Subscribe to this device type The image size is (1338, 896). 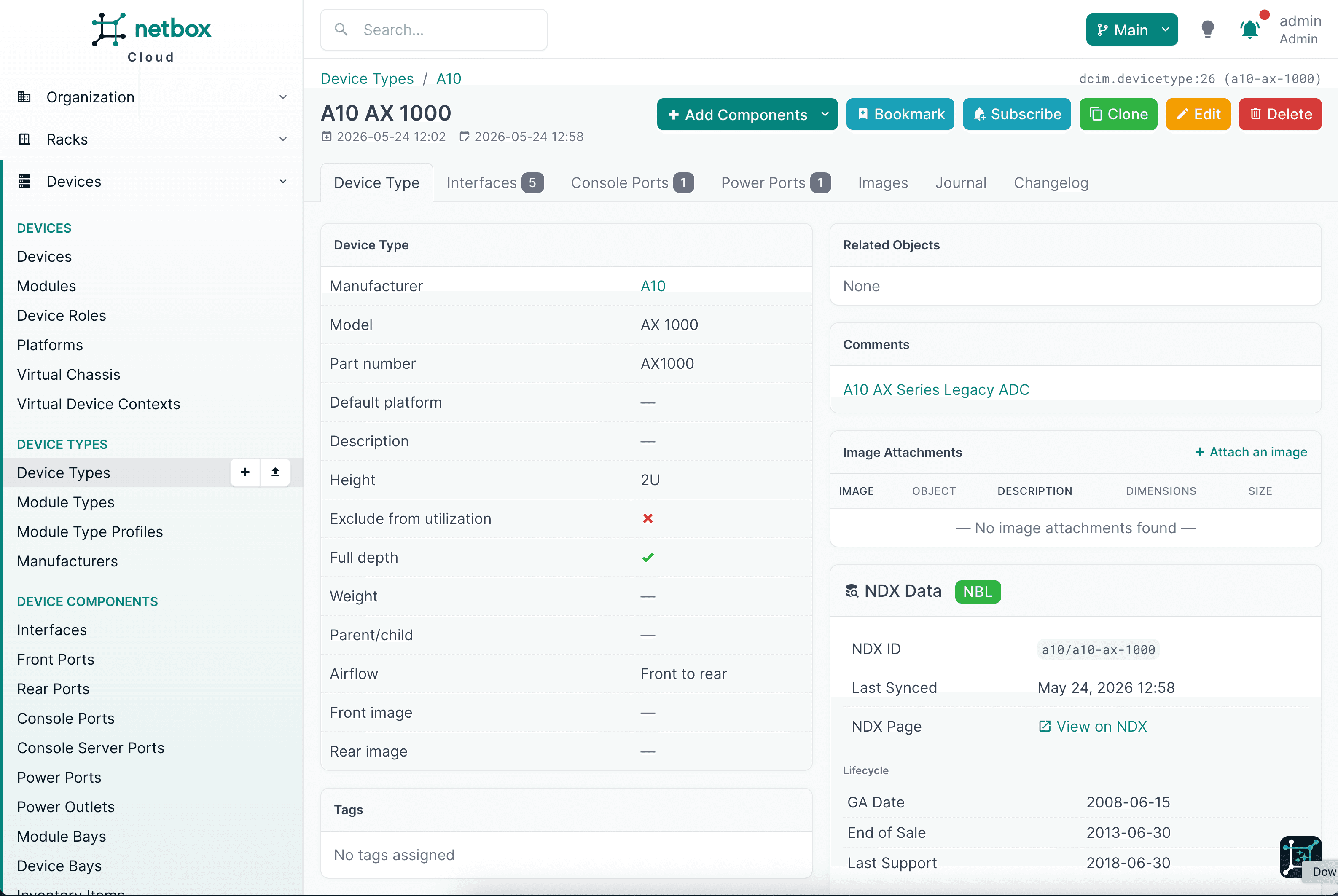[1017, 114]
